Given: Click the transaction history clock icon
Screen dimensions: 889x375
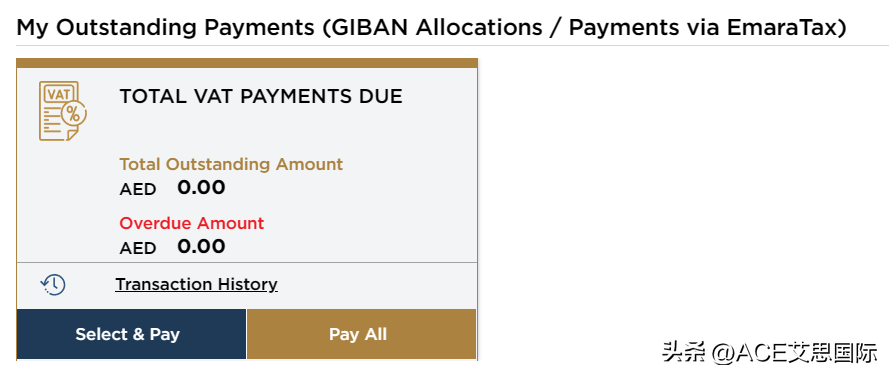Looking at the screenshot, I should click(x=53, y=284).
